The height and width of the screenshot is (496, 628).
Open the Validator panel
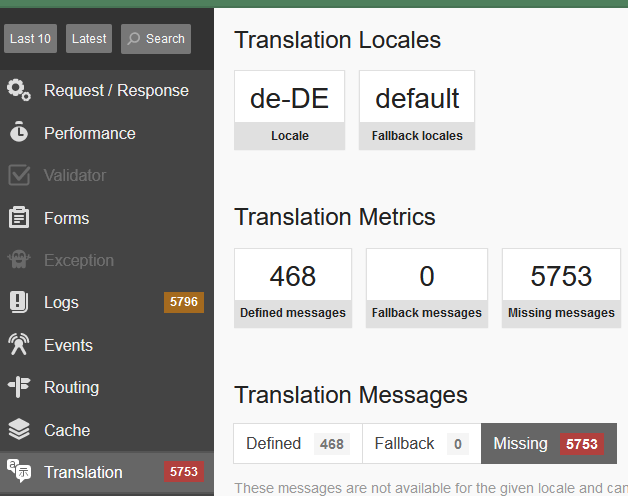coord(107,175)
